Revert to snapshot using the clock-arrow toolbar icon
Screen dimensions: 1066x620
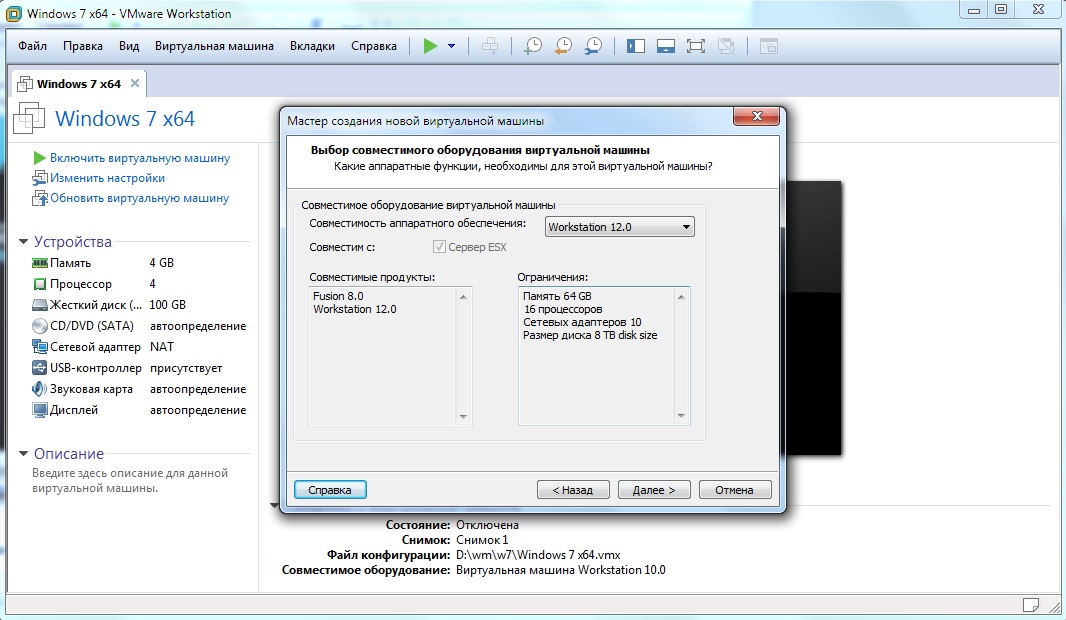(x=563, y=46)
